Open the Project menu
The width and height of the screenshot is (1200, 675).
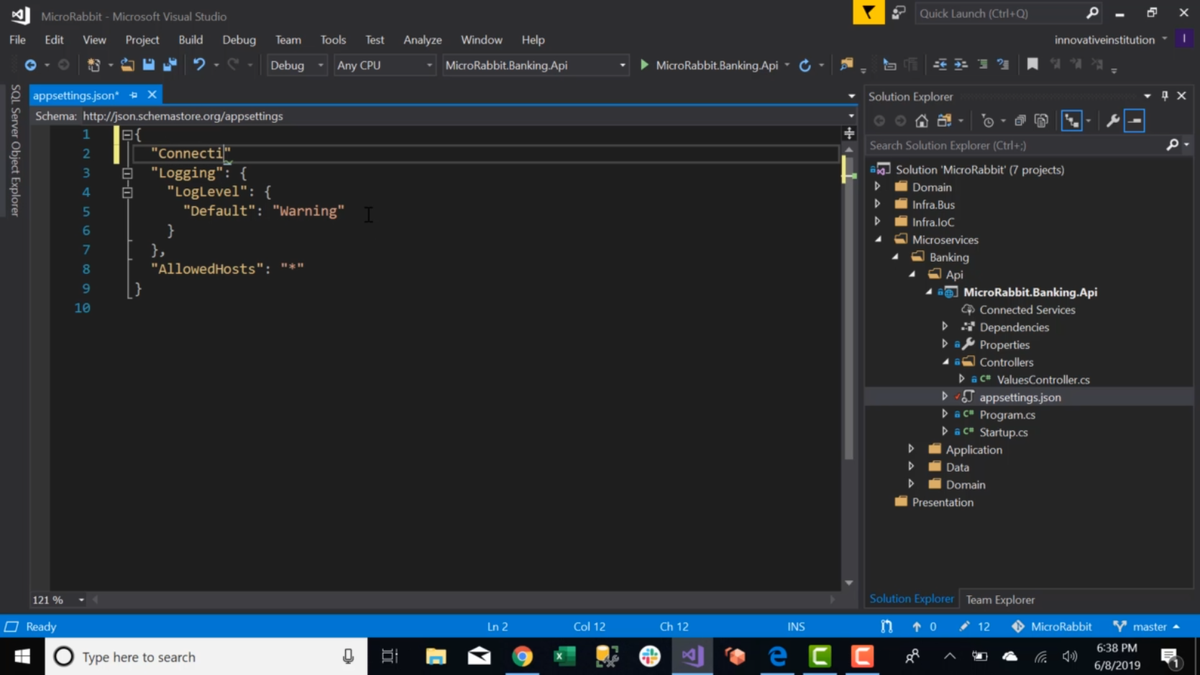(142, 40)
